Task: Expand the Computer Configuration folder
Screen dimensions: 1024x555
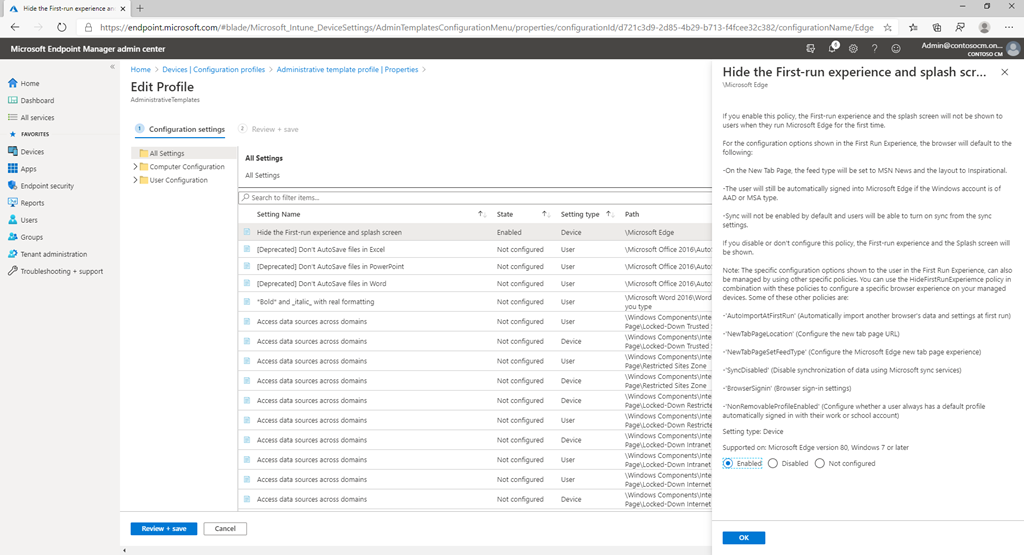Action: point(135,167)
